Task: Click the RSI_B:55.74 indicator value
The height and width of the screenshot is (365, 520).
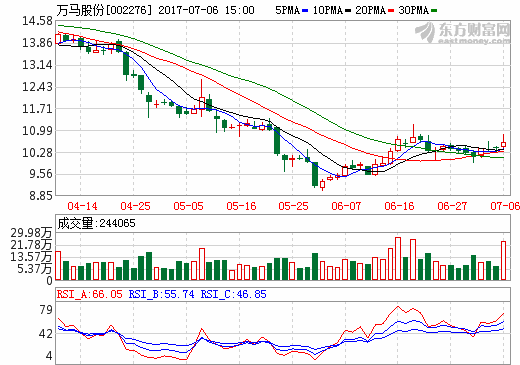Action: pyautogui.click(x=161, y=294)
